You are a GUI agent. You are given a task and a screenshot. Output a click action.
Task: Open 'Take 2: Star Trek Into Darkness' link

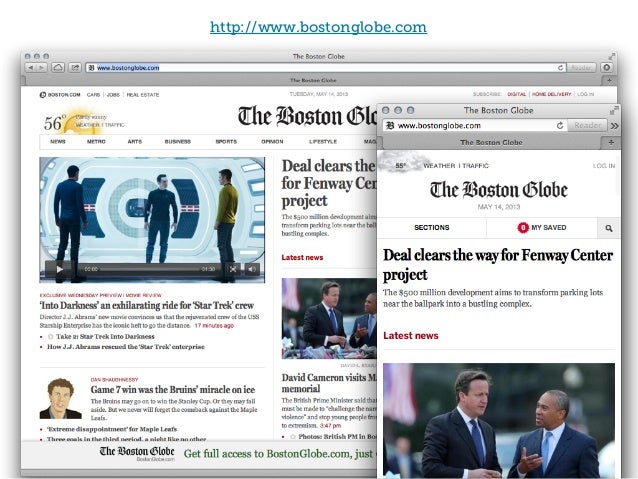pos(105,337)
